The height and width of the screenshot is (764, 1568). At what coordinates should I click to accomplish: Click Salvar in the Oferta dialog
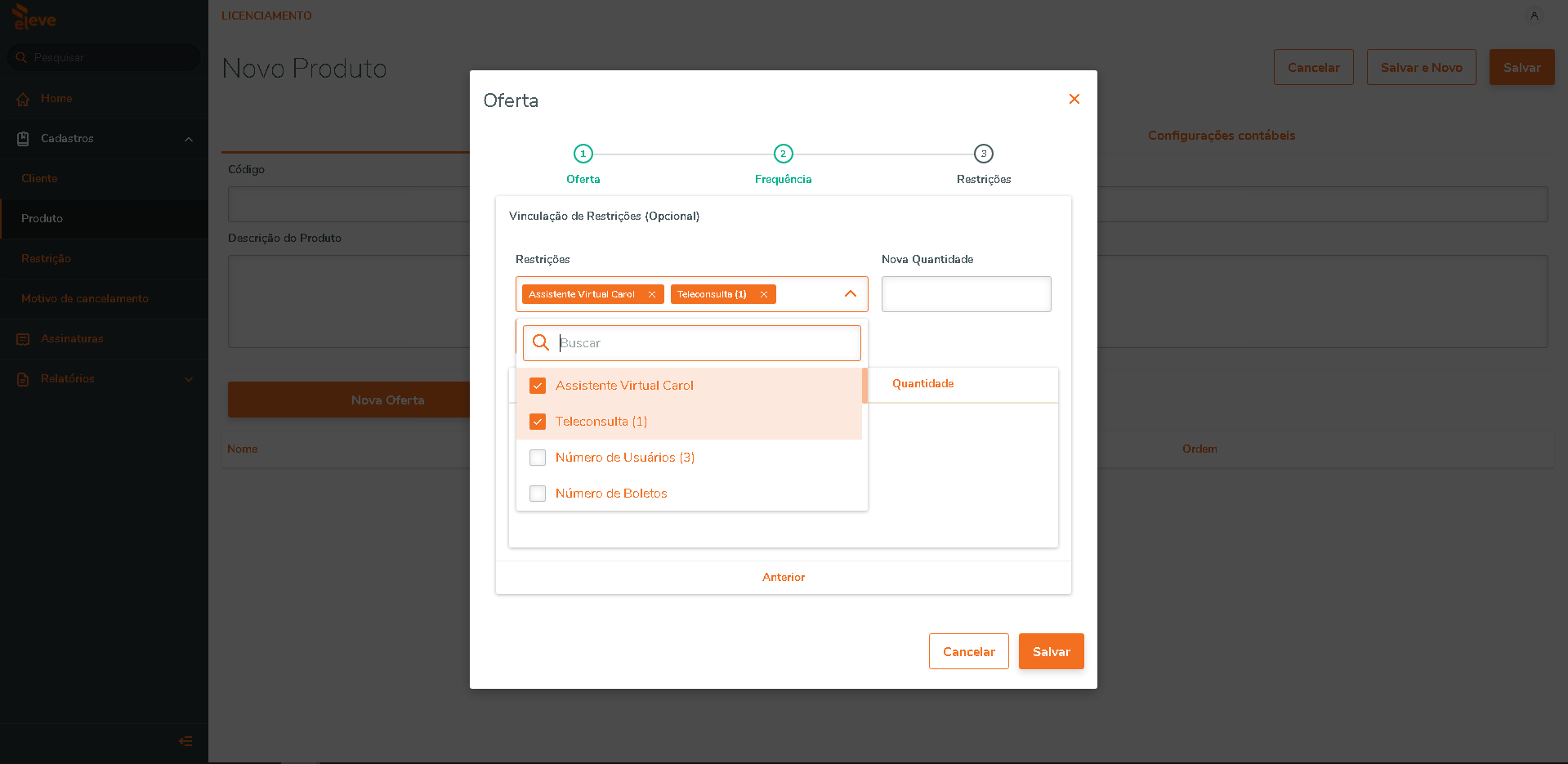[x=1052, y=651]
